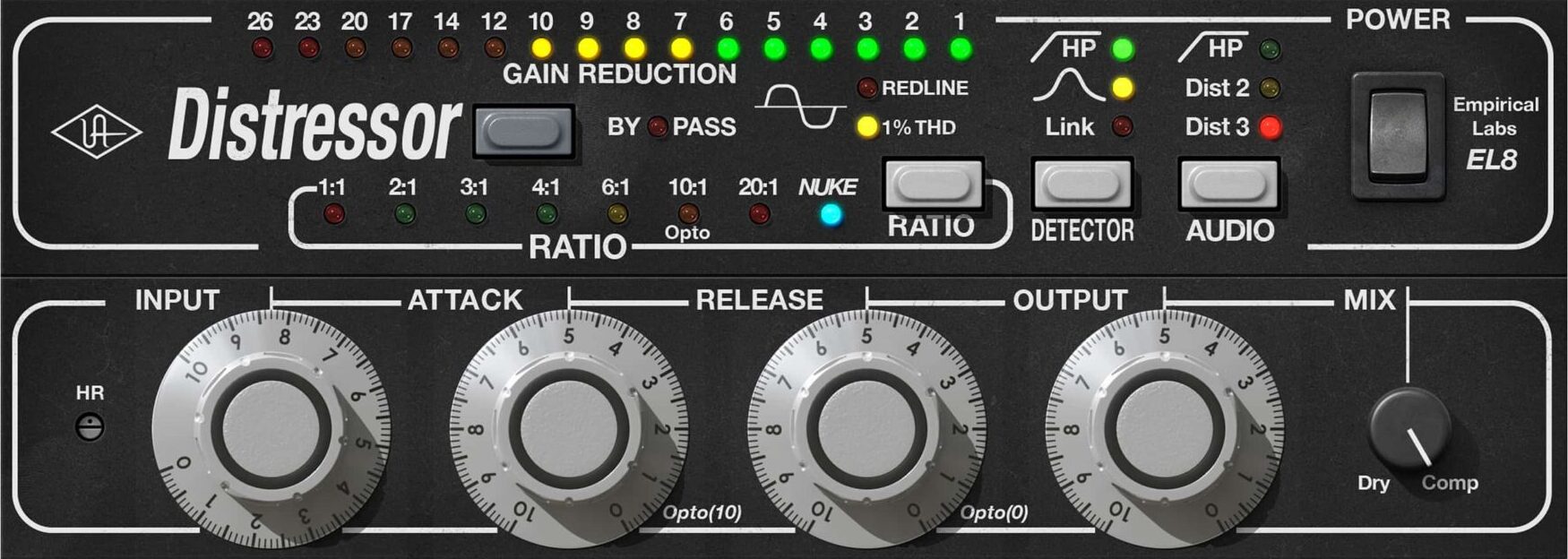Click the 20:1 ratio LED
This screenshot has height=559, width=1568.
coord(759,213)
